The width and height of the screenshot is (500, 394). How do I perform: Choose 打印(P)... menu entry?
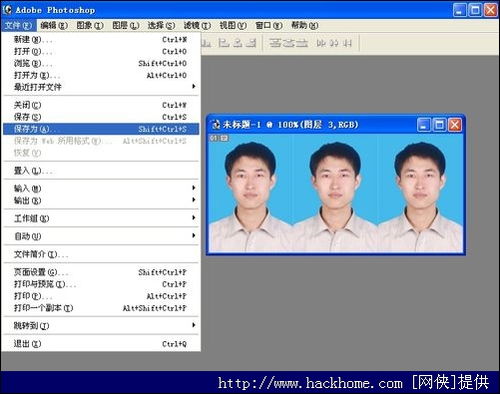[101, 296]
